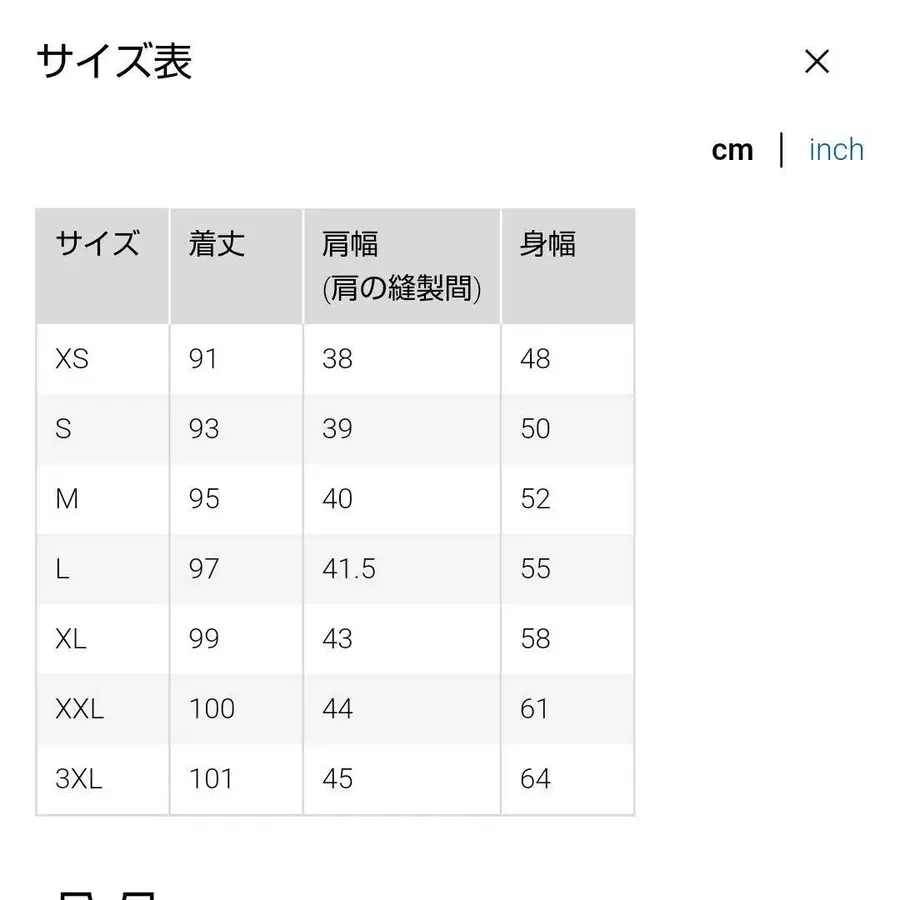Close the サイズ表 size chart dialog

tap(817, 62)
